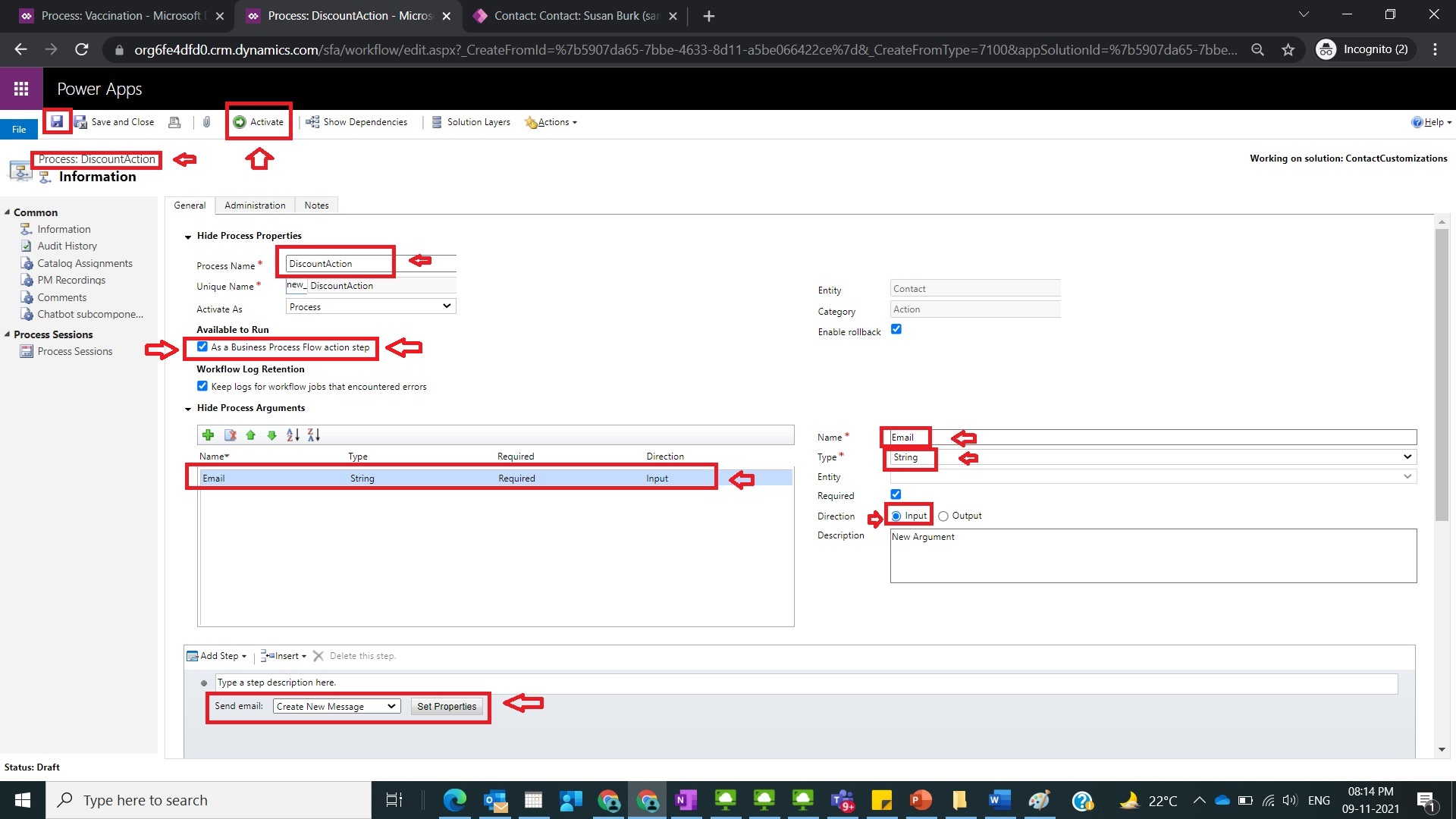The width and height of the screenshot is (1456, 819).
Task: Sort arguments with the A-Z sort icon
Action: tap(293, 435)
